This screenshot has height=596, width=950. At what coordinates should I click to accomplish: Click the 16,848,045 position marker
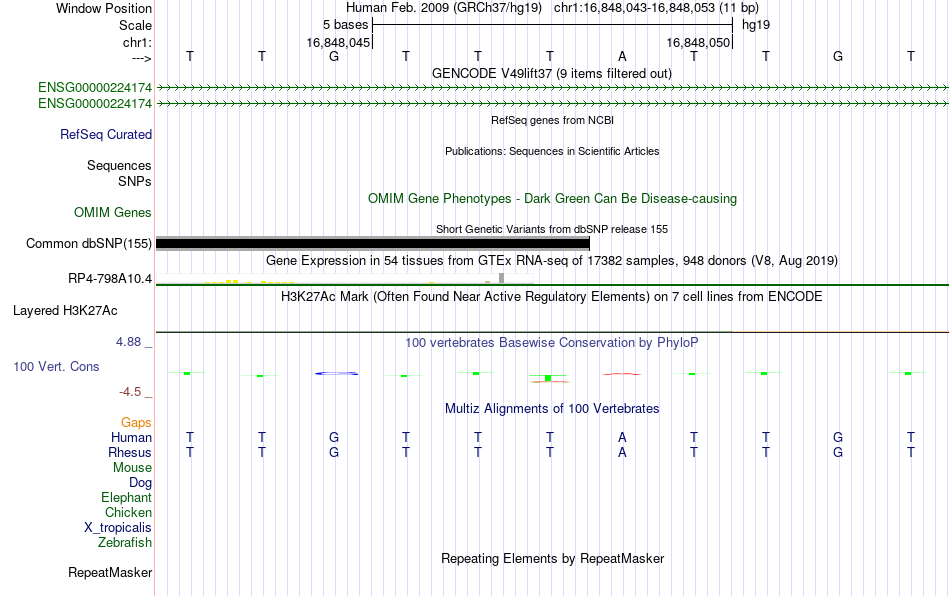[x=338, y=42]
